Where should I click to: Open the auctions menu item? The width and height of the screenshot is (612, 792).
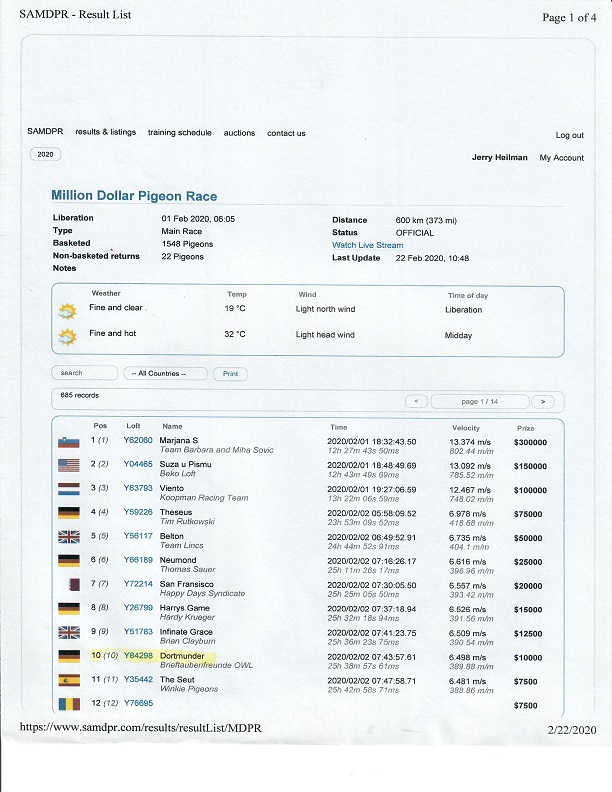239,133
